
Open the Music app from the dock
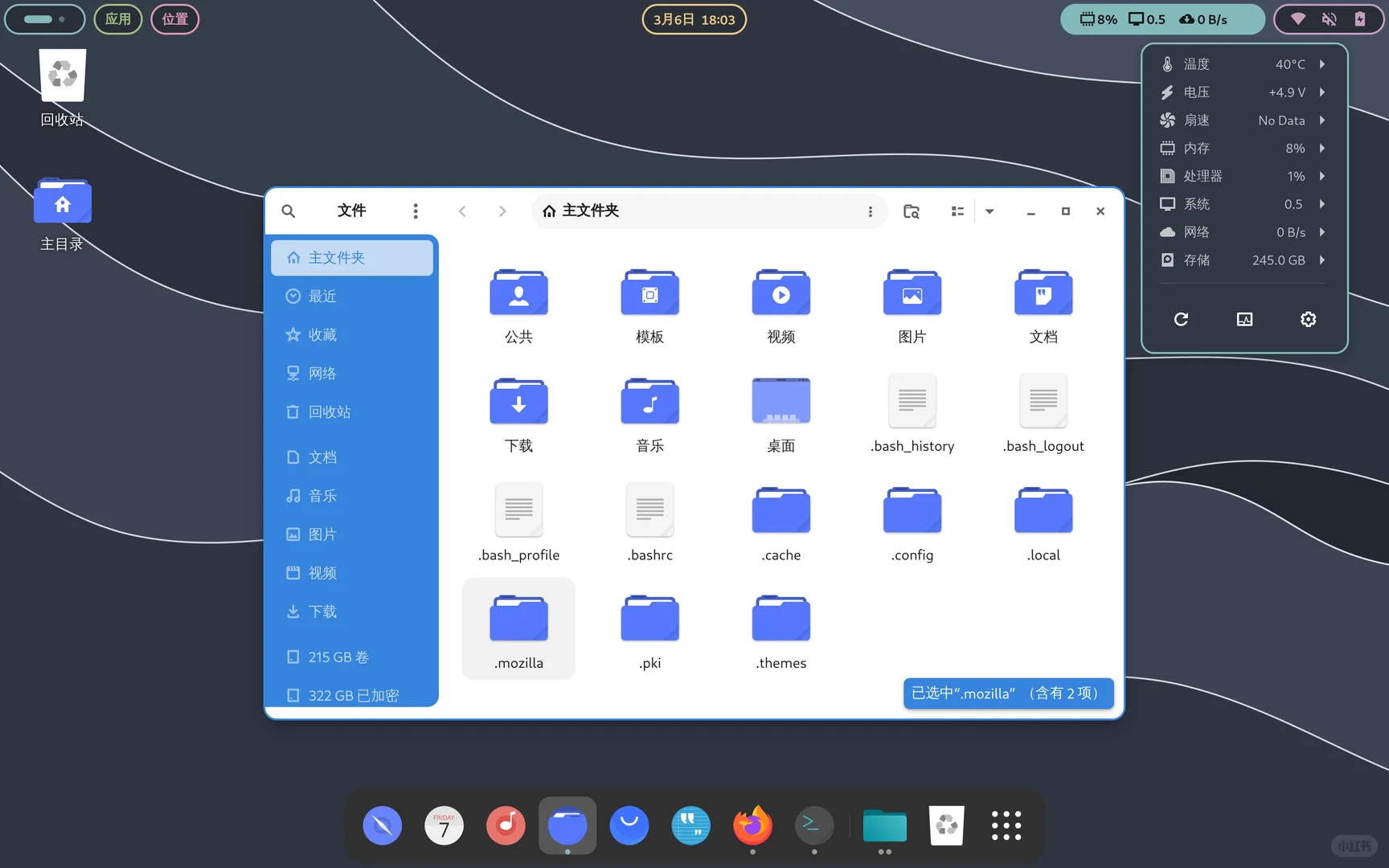pos(506,825)
